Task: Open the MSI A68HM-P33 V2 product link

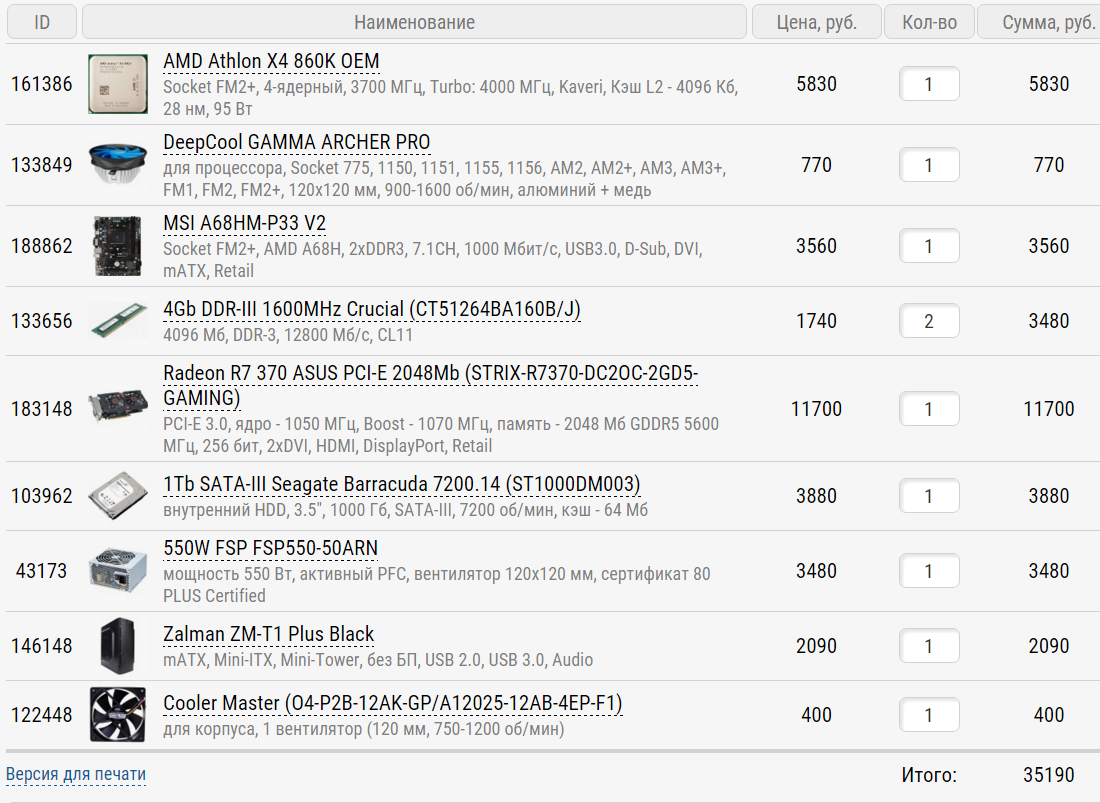Action: [258, 222]
